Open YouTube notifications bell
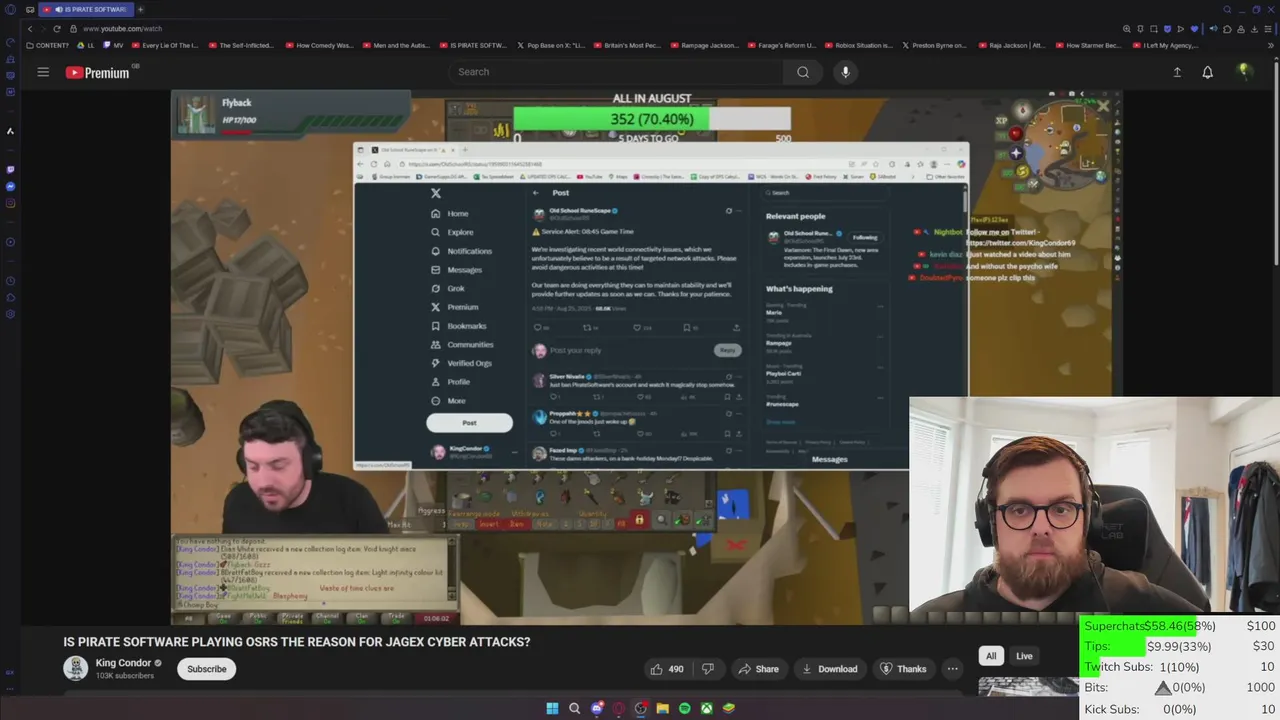Image resolution: width=1280 pixels, height=720 pixels. (1207, 72)
